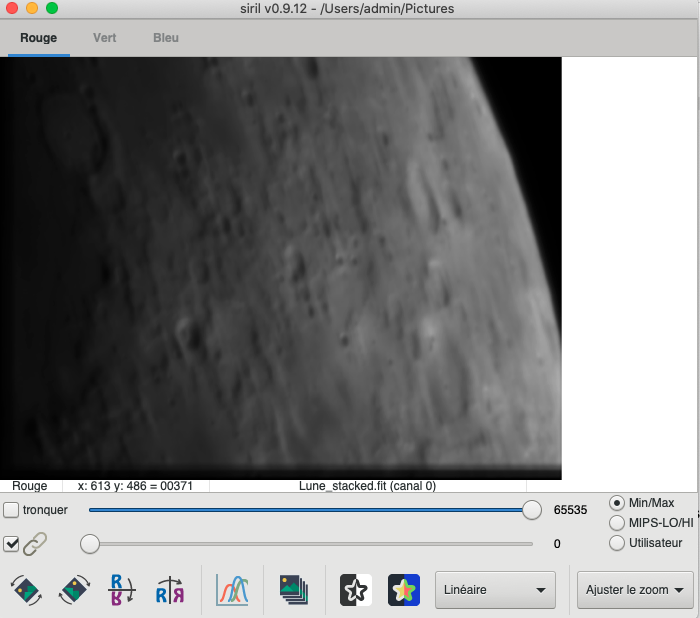Click the Rouge label in status bar

click(x=29, y=486)
